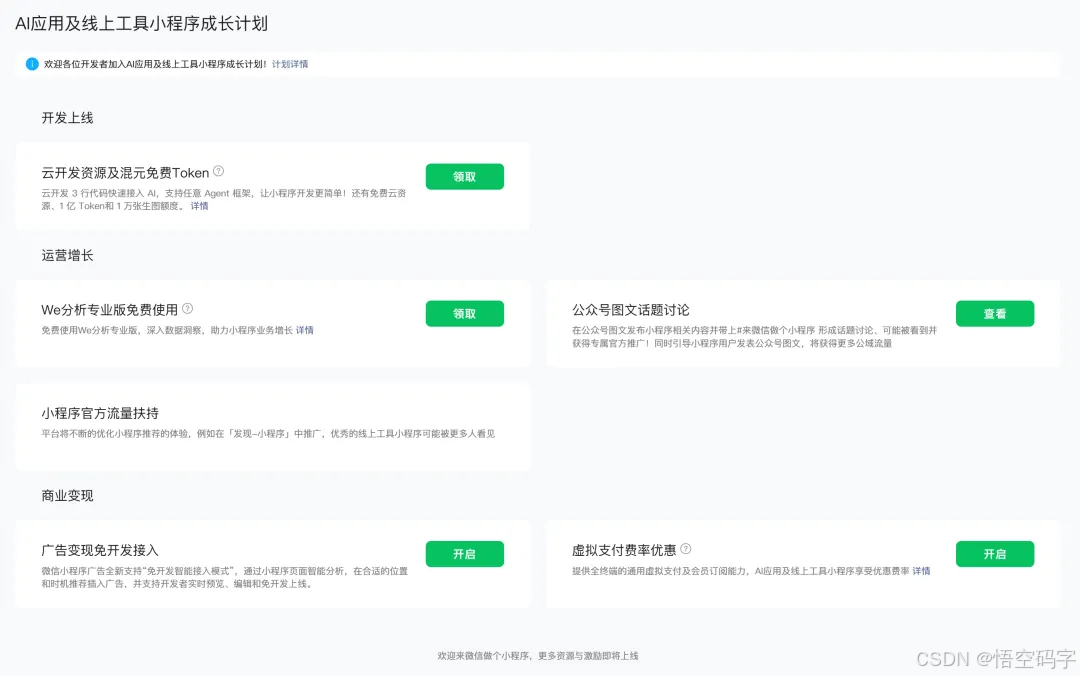Click the page title AI应用及线上工具小程序成长计划
The width and height of the screenshot is (1080, 676).
145,24
